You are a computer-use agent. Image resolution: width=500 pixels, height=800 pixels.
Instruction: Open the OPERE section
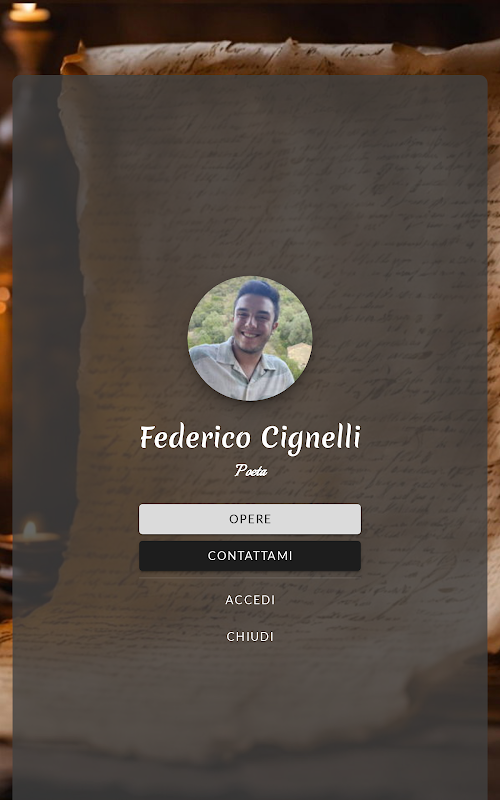[x=249, y=519]
